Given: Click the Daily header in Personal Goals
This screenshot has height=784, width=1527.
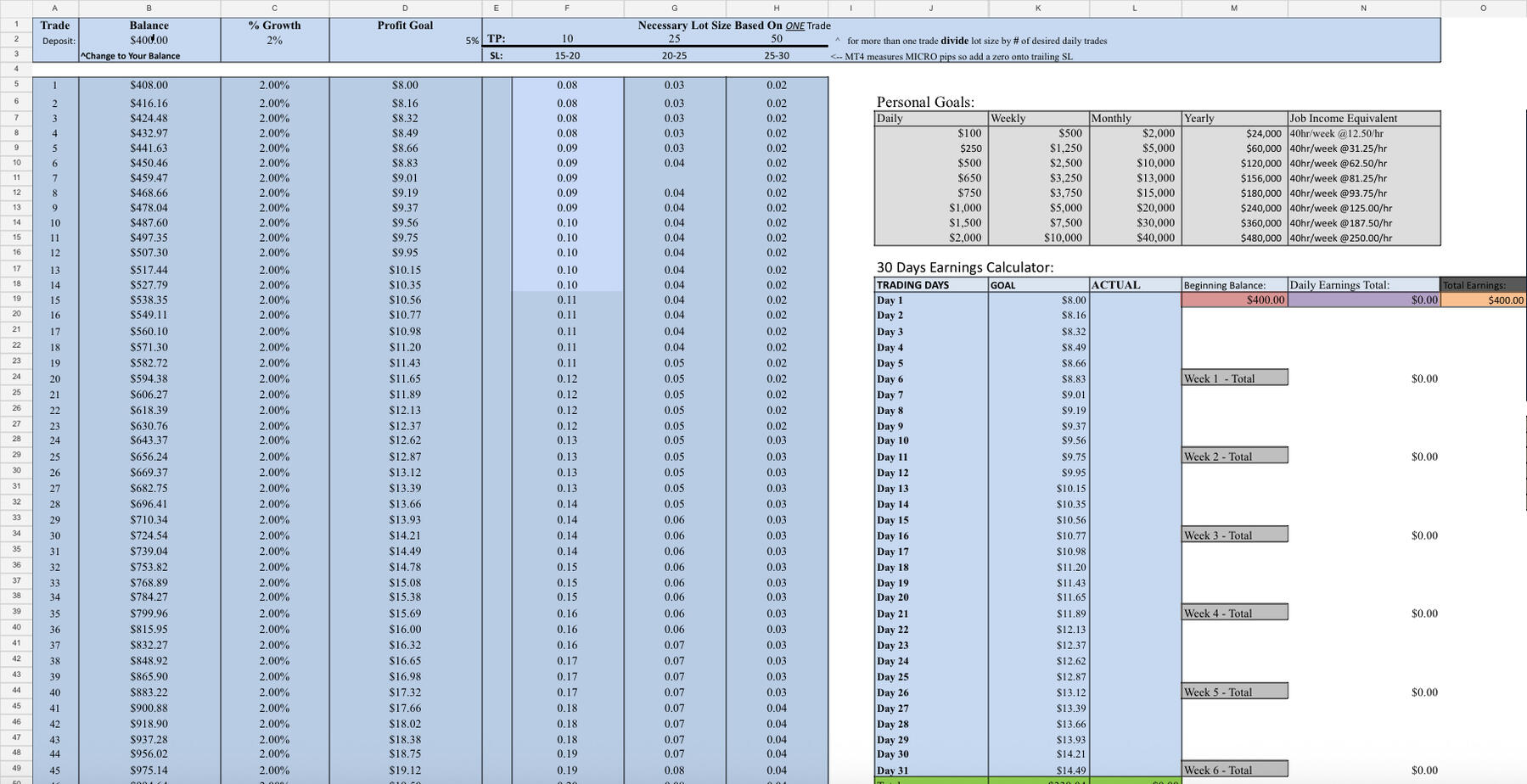Looking at the screenshot, I should pos(931,118).
